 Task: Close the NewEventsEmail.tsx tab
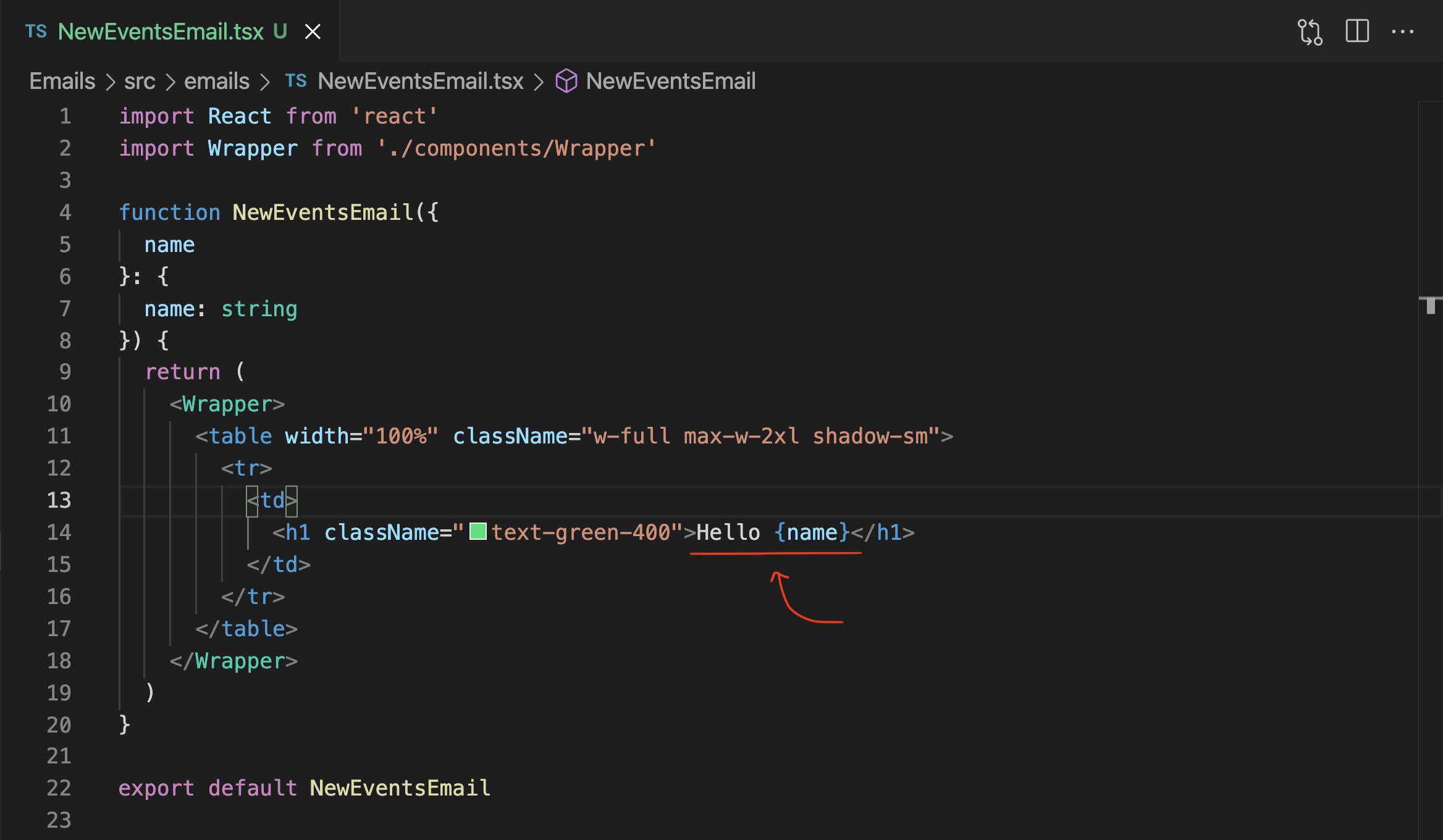(x=313, y=31)
